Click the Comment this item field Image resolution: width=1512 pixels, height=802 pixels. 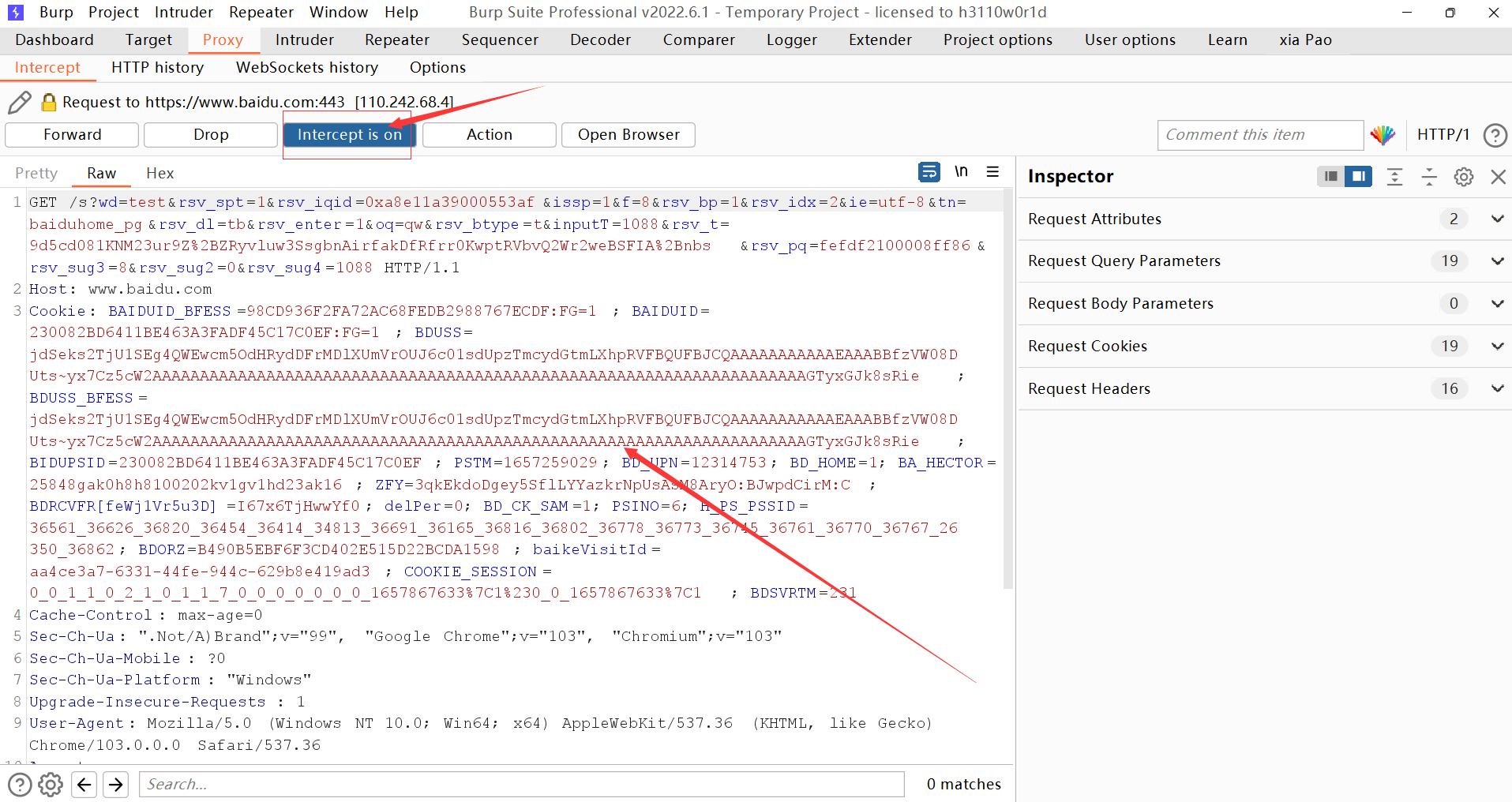click(x=1259, y=135)
